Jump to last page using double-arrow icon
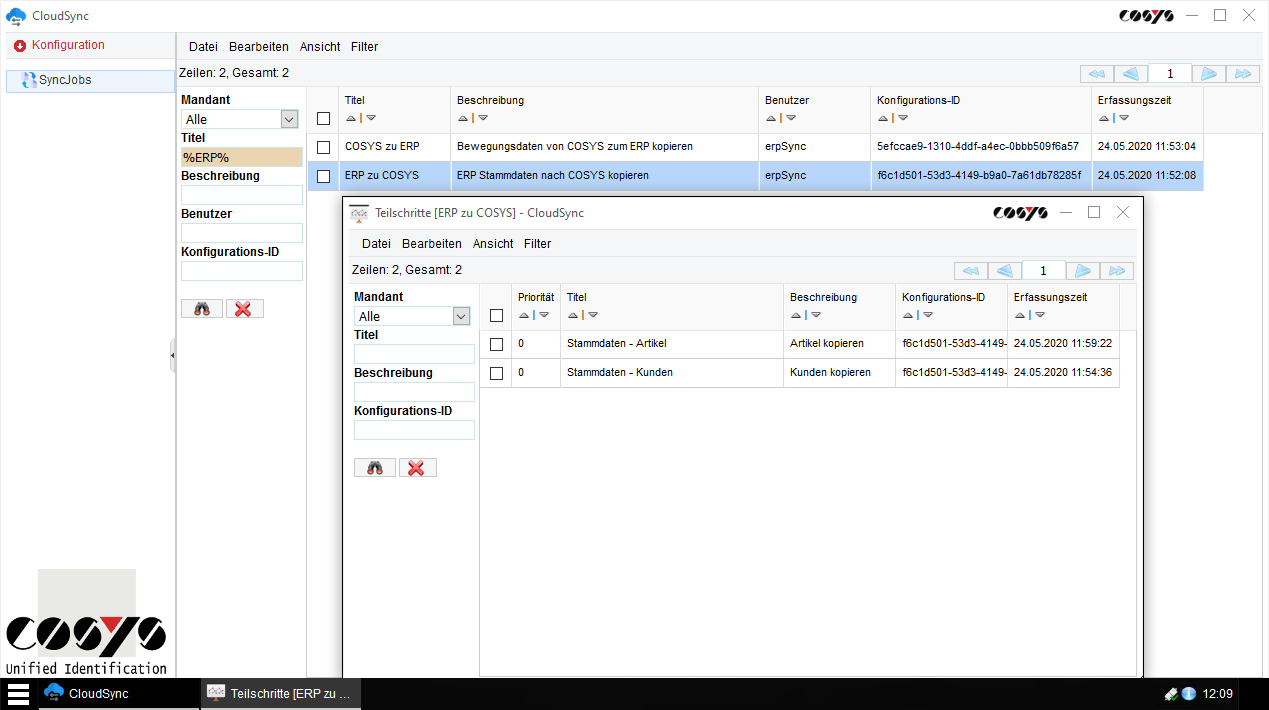Screen dimensions: 1269x710 point(1243,73)
